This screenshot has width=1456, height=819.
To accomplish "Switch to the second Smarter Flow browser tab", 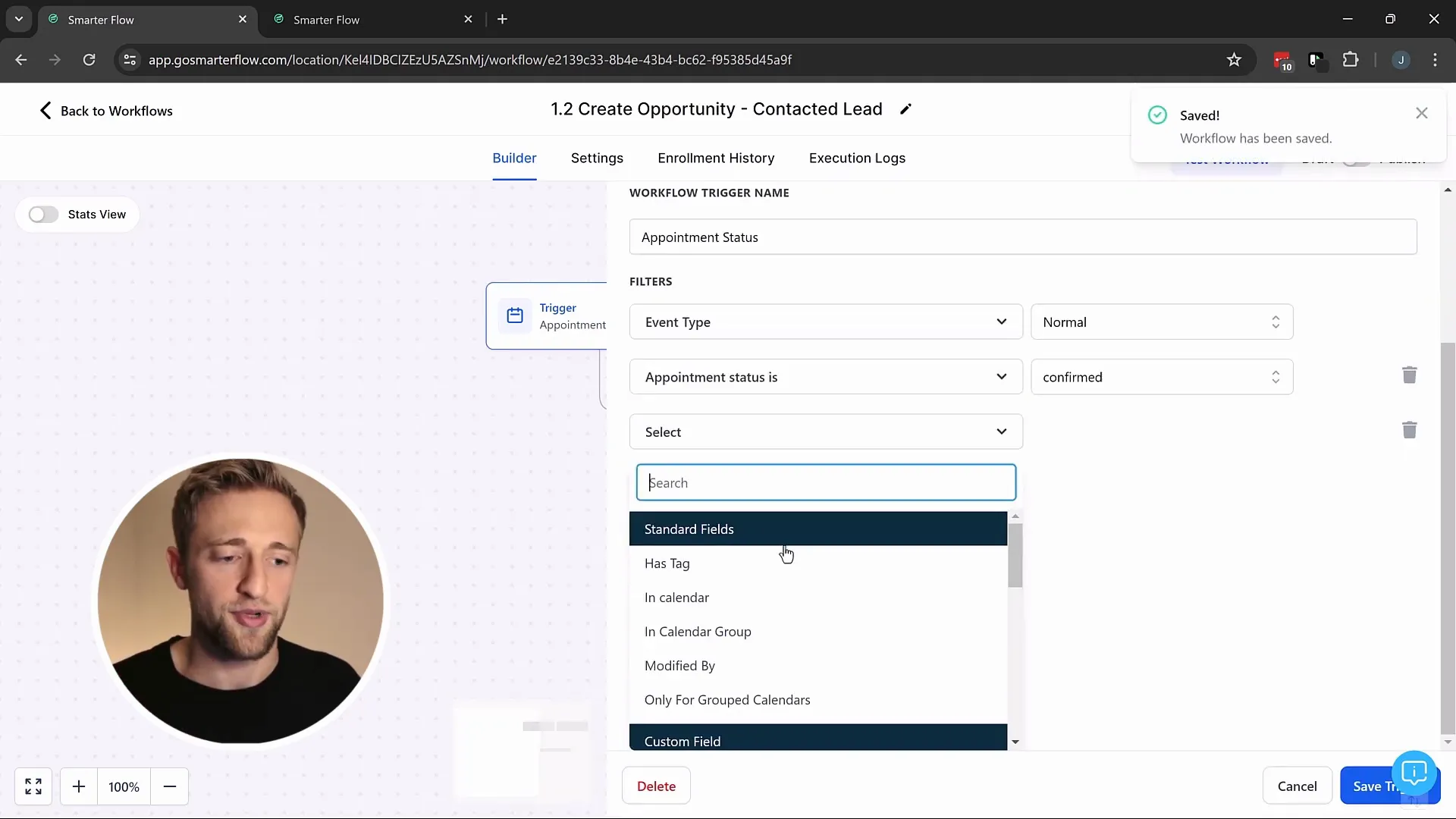I will 372,20.
